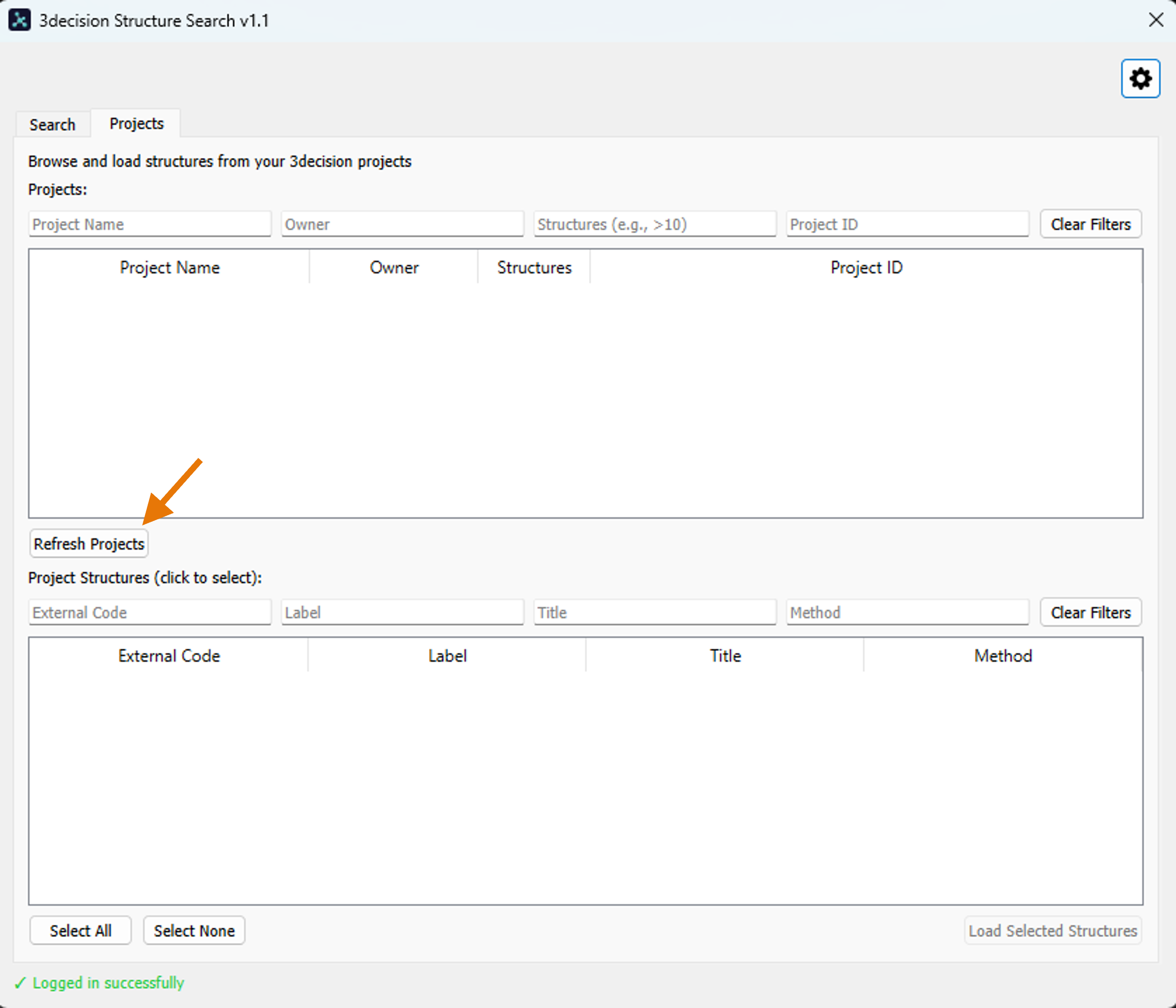
Task: Focus the Structures count filter field
Action: click(655, 224)
